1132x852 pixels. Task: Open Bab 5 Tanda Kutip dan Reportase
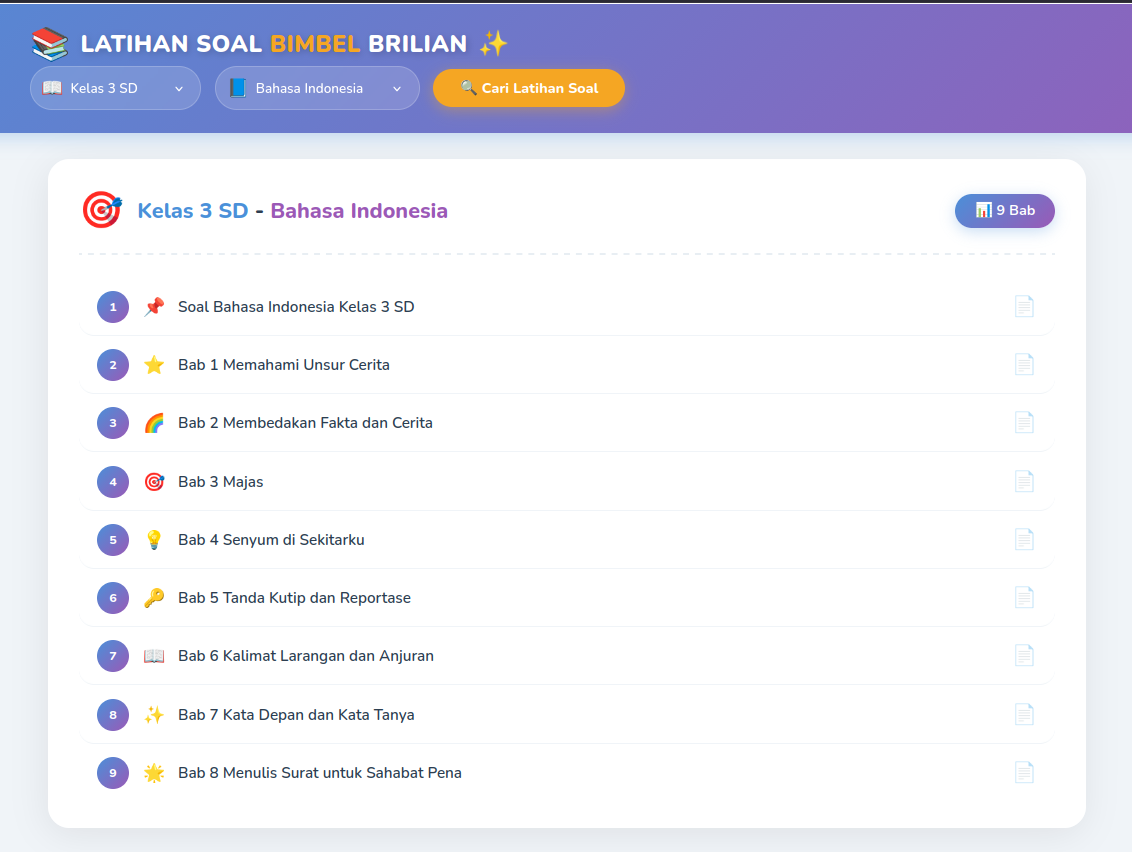coord(567,598)
